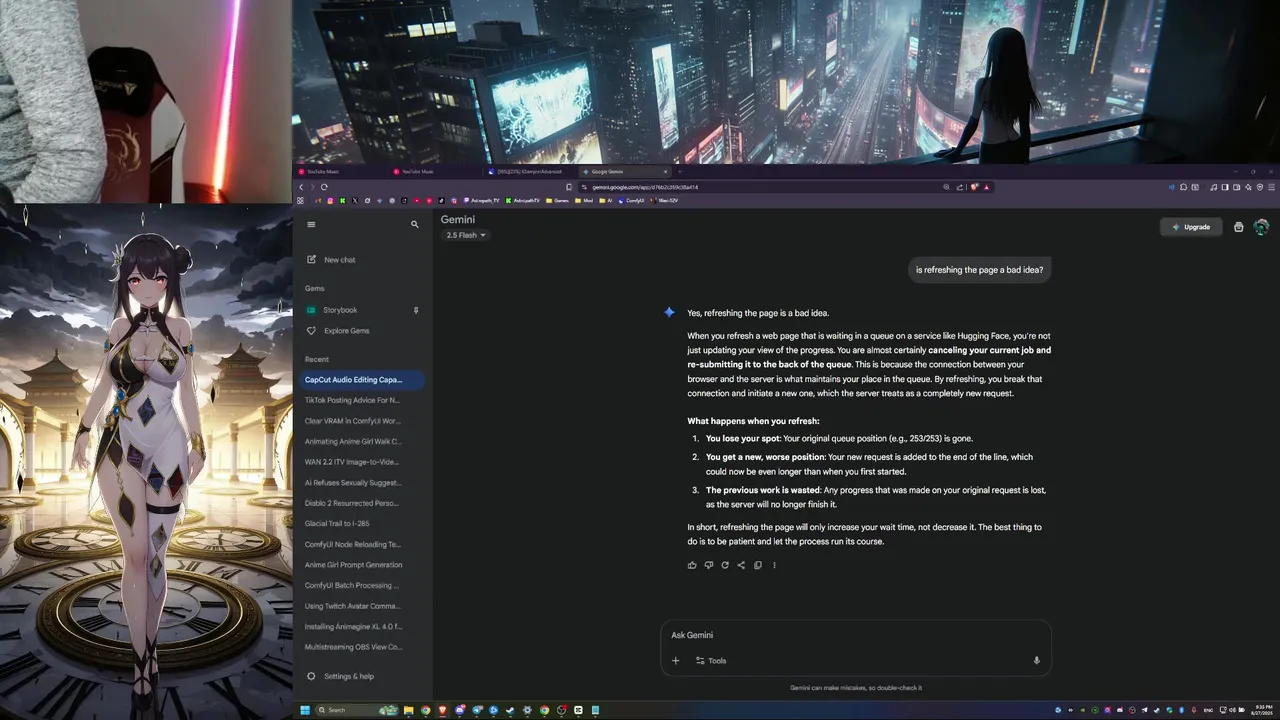Viewport: 1280px width, 720px height.
Task: Click the gemini.google.com address bar
Action: 760,187
